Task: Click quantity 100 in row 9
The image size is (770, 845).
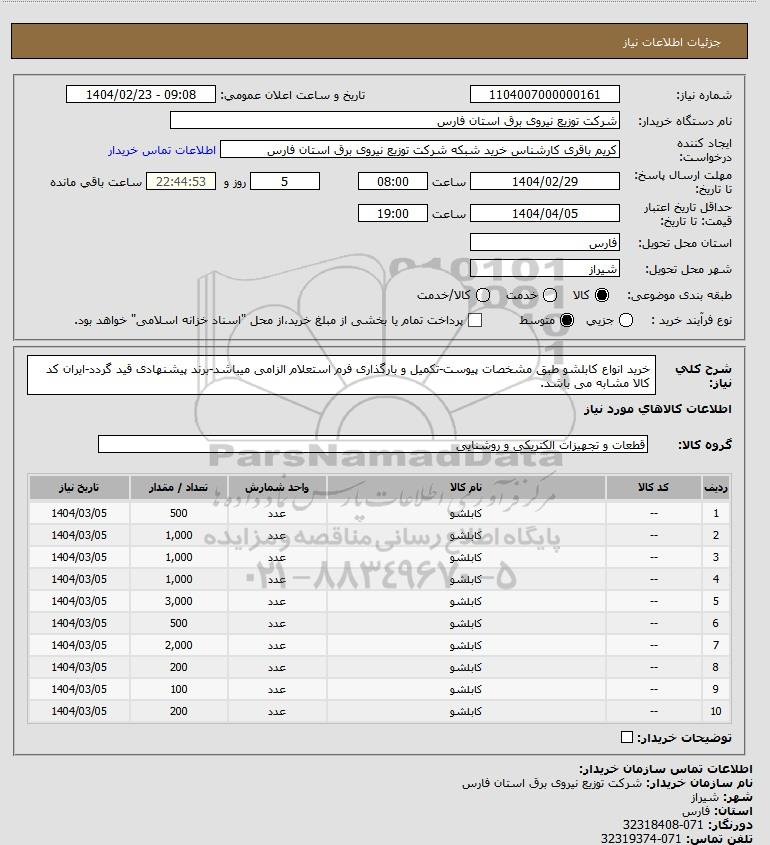Action: click(178, 689)
